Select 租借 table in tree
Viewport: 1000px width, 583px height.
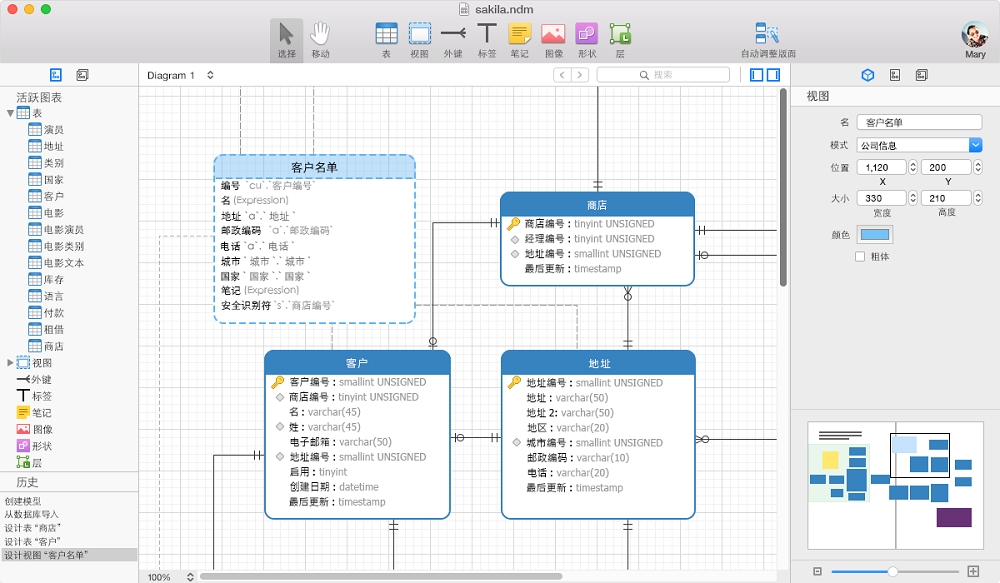pyautogui.click(x=54, y=330)
